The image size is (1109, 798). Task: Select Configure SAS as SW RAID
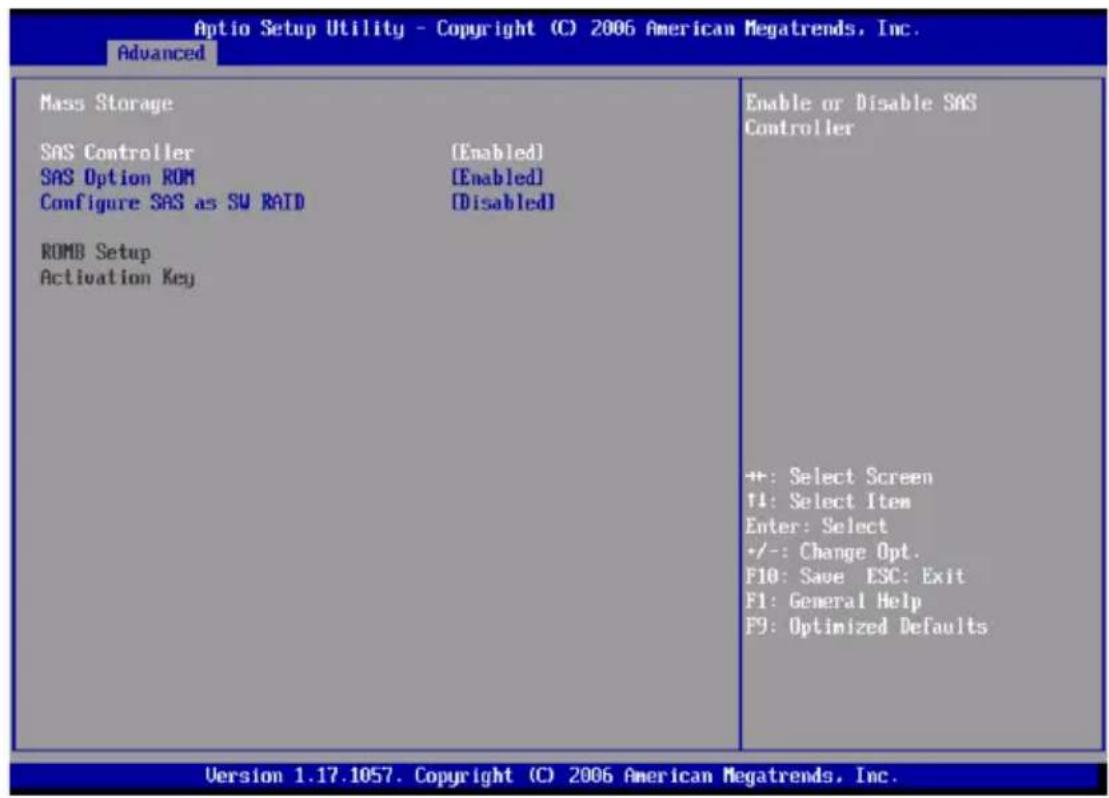point(172,203)
